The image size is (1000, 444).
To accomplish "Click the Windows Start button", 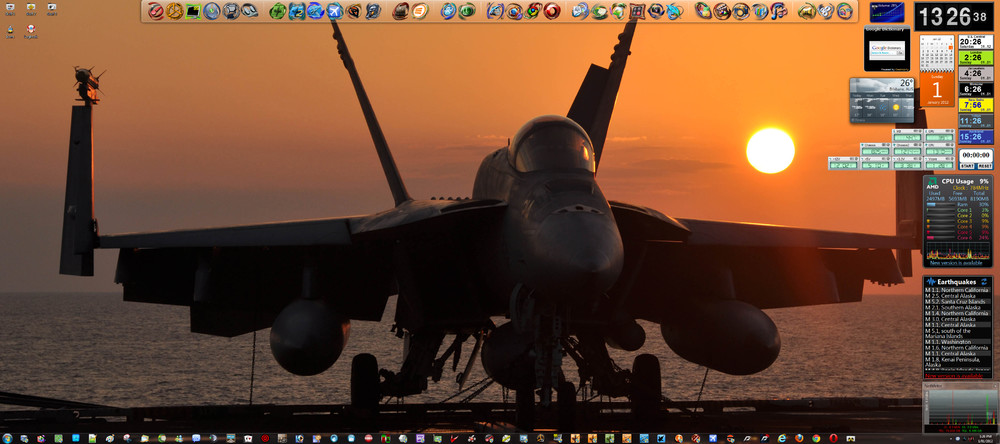I will 8,438.
